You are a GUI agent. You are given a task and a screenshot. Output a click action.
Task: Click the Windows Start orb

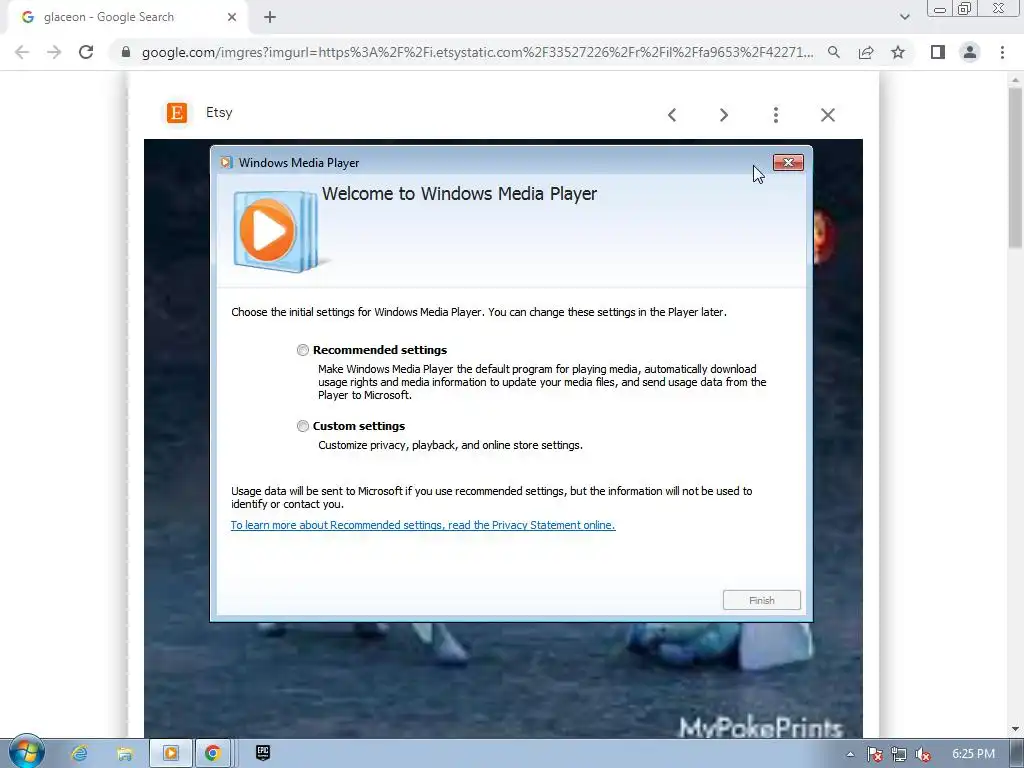[26, 752]
